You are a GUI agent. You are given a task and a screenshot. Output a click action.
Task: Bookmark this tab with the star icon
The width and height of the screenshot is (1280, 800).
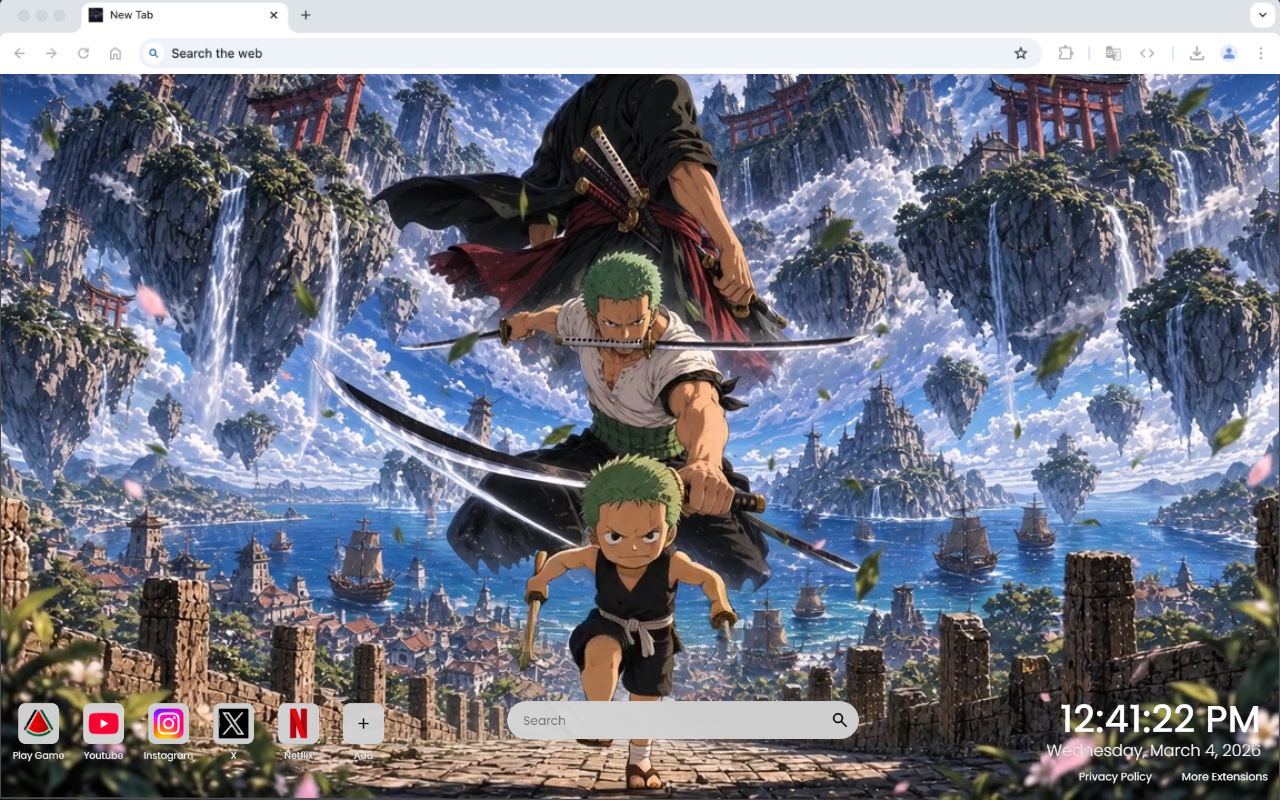[x=1020, y=53]
